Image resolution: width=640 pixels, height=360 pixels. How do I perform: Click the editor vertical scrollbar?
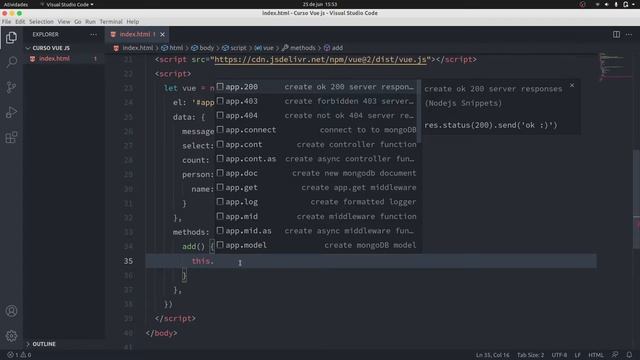point(636,199)
